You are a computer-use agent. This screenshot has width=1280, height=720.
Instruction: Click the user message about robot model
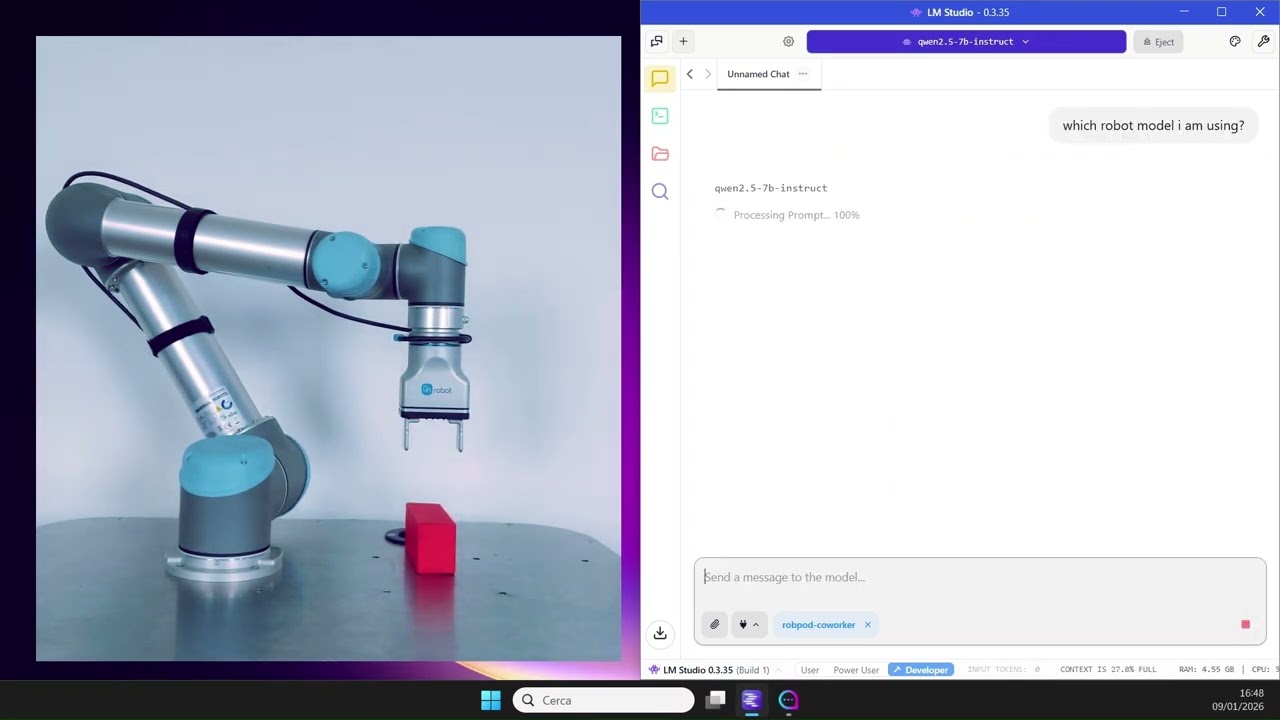pos(1153,126)
